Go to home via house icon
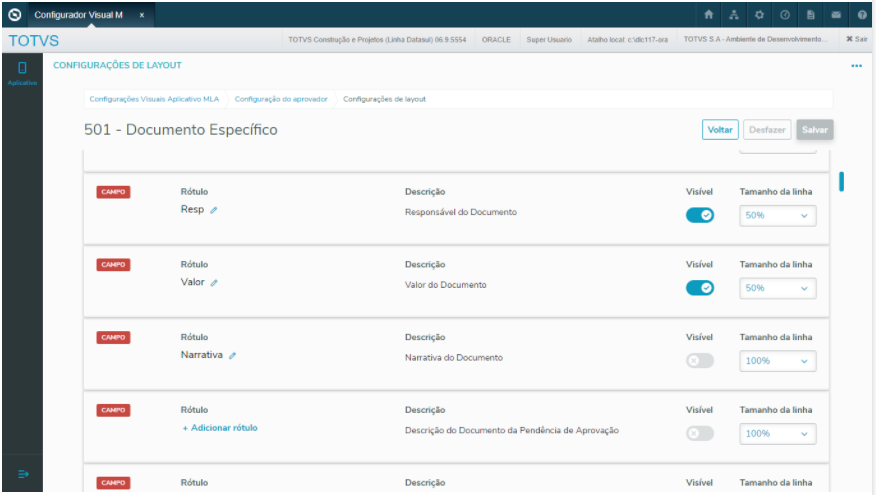Viewport: 876px width, 495px height. [x=708, y=15]
